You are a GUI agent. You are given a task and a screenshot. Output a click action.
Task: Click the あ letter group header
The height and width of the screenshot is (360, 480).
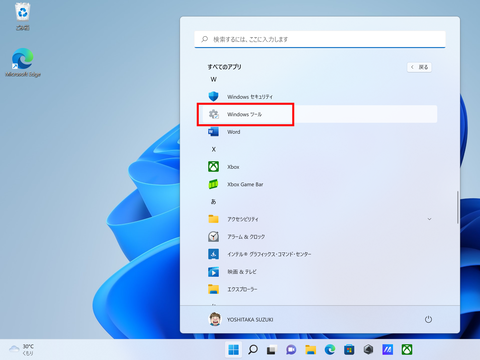tap(213, 202)
